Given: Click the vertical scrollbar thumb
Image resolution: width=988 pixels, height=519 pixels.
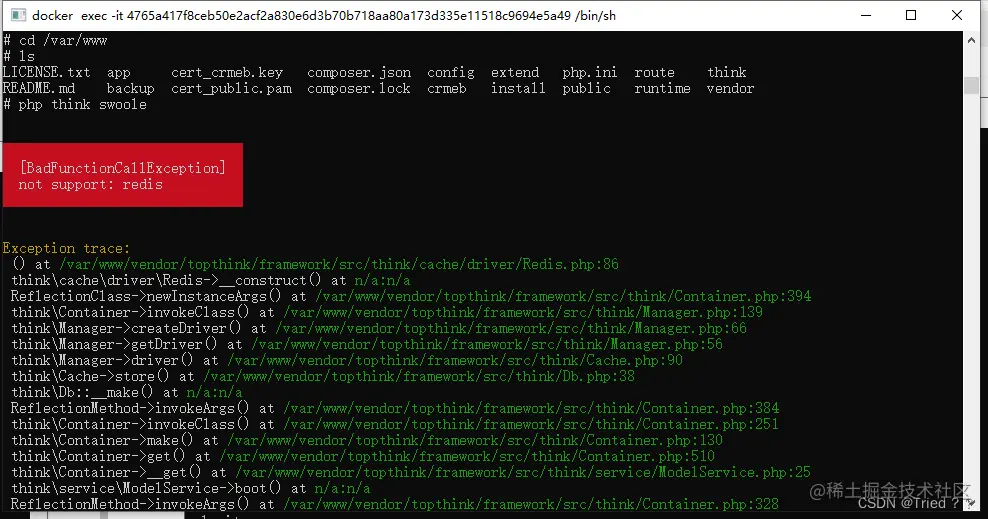Looking at the screenshot, I should pos(971,85).
